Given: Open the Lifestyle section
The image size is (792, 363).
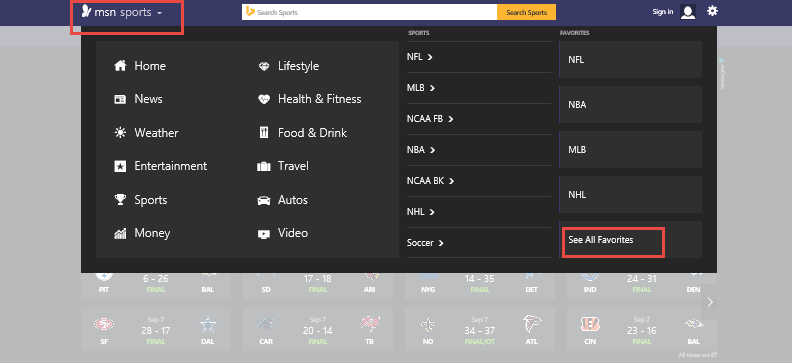Looking at the screenshot, I should [x=299, y=66].
